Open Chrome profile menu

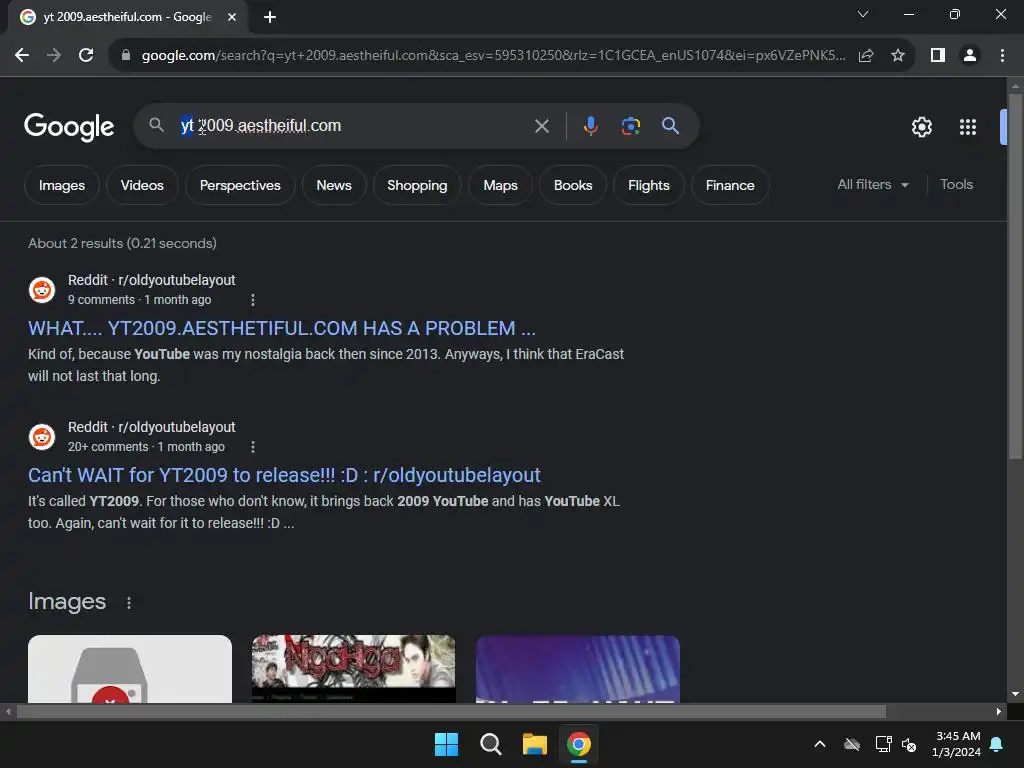point(970,56)
